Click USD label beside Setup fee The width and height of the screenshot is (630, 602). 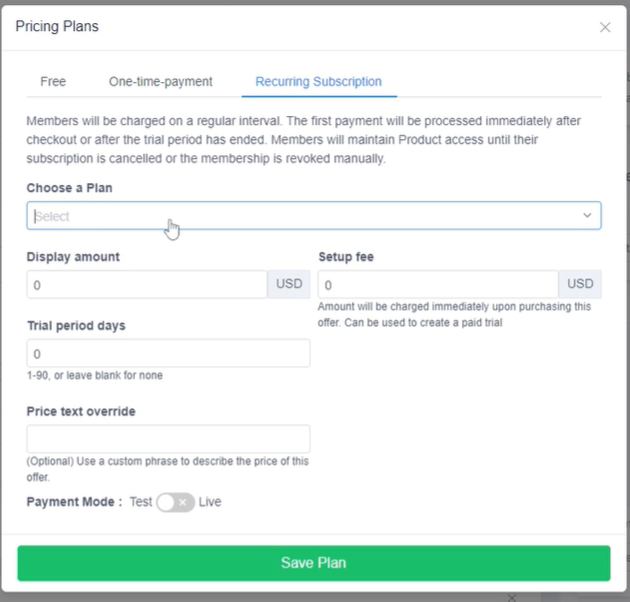[x=580, y=284]
